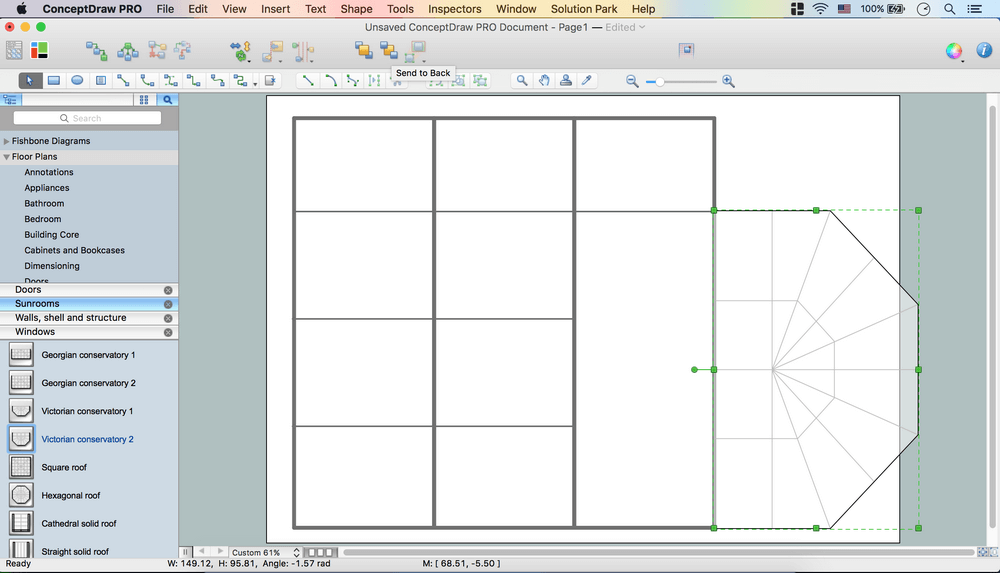Expand the Fishbone Diagrams category

7,141
